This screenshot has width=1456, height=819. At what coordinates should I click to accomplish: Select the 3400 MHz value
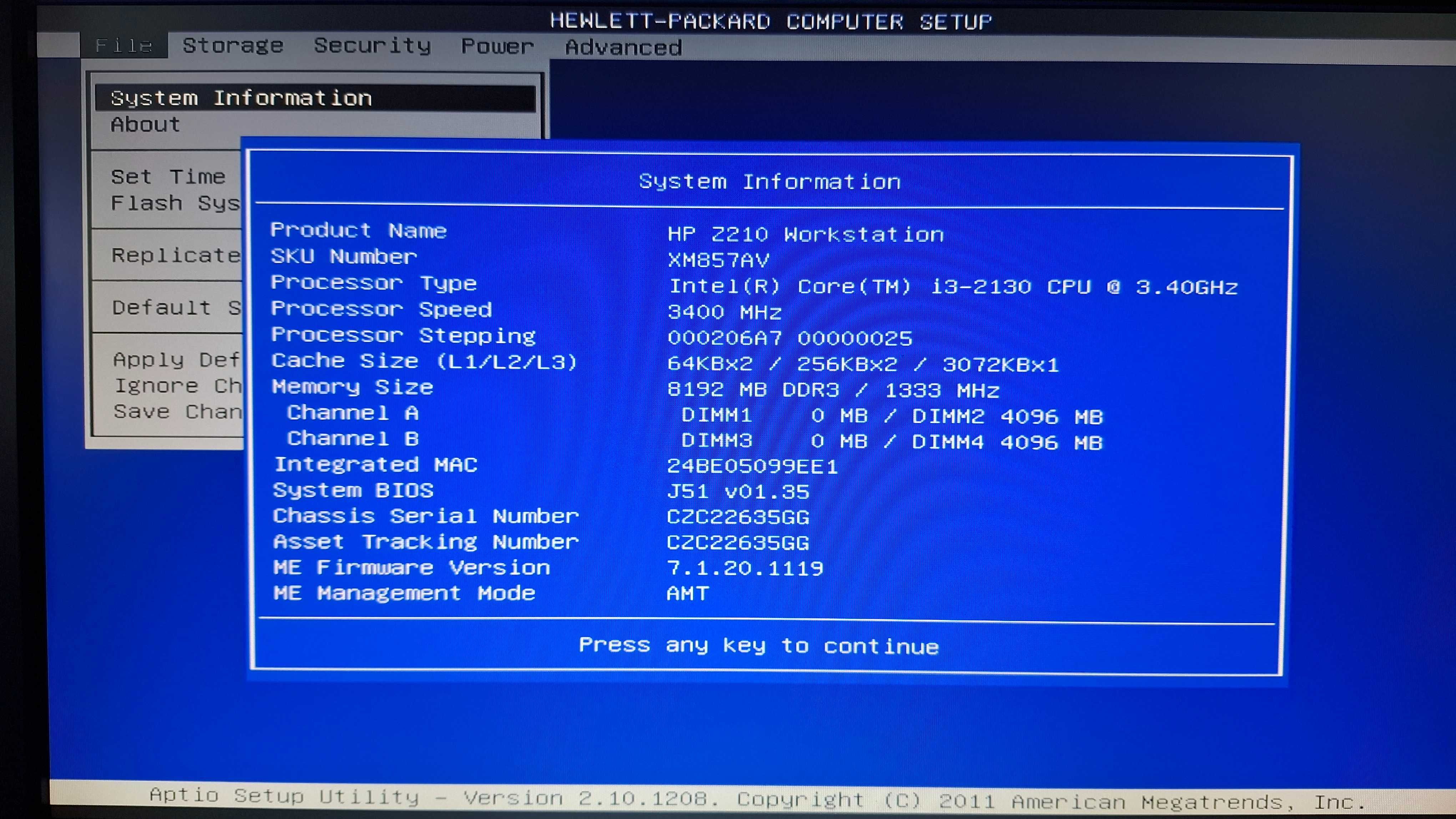tap(724, 312)
